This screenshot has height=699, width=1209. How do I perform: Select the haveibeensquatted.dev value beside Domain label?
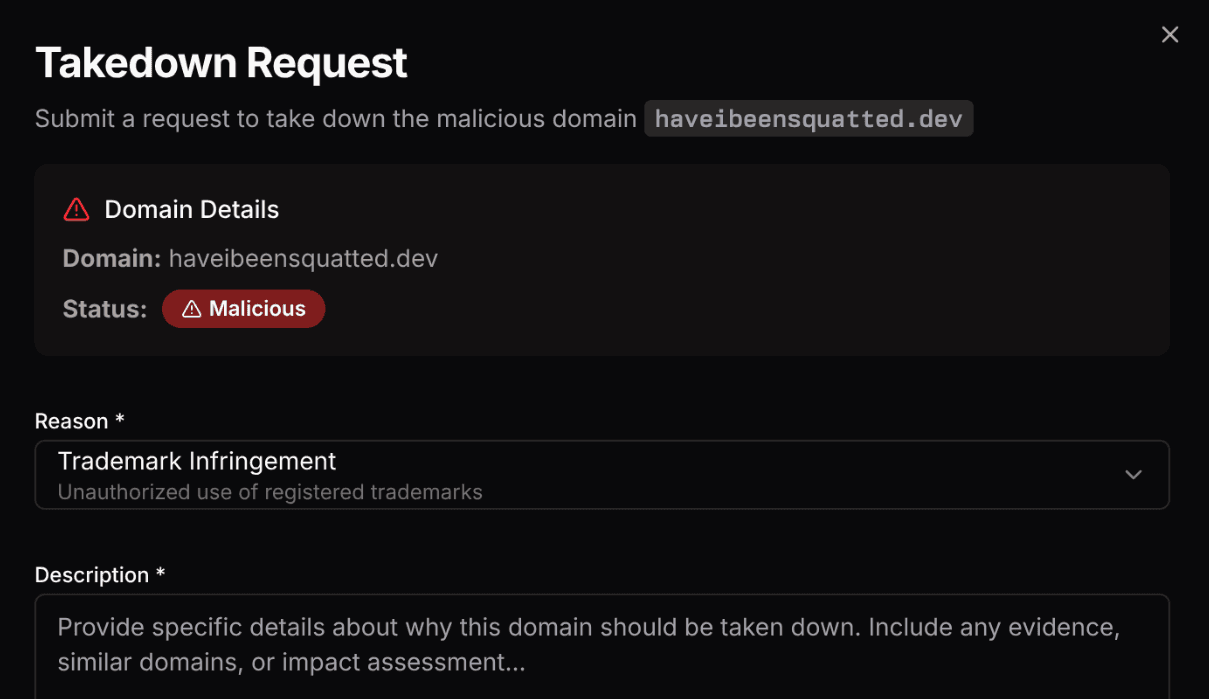click(x=303, y=258)
